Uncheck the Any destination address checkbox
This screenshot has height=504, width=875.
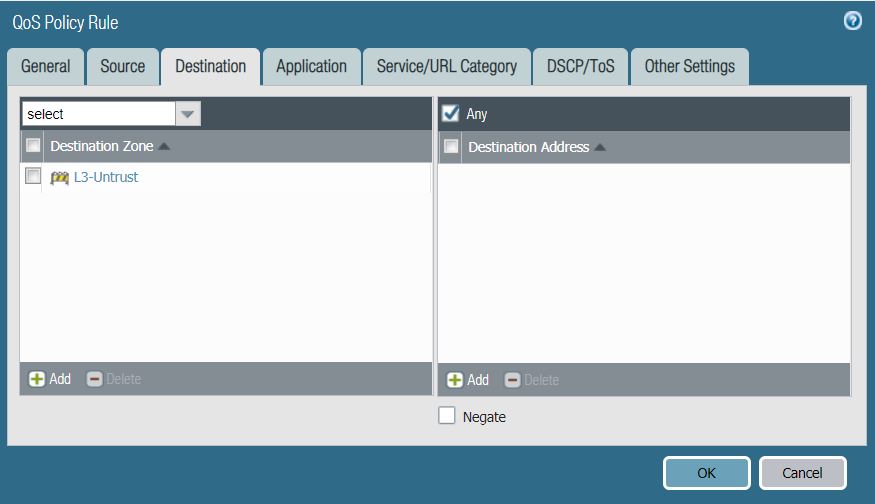click(x=450, y=113)
